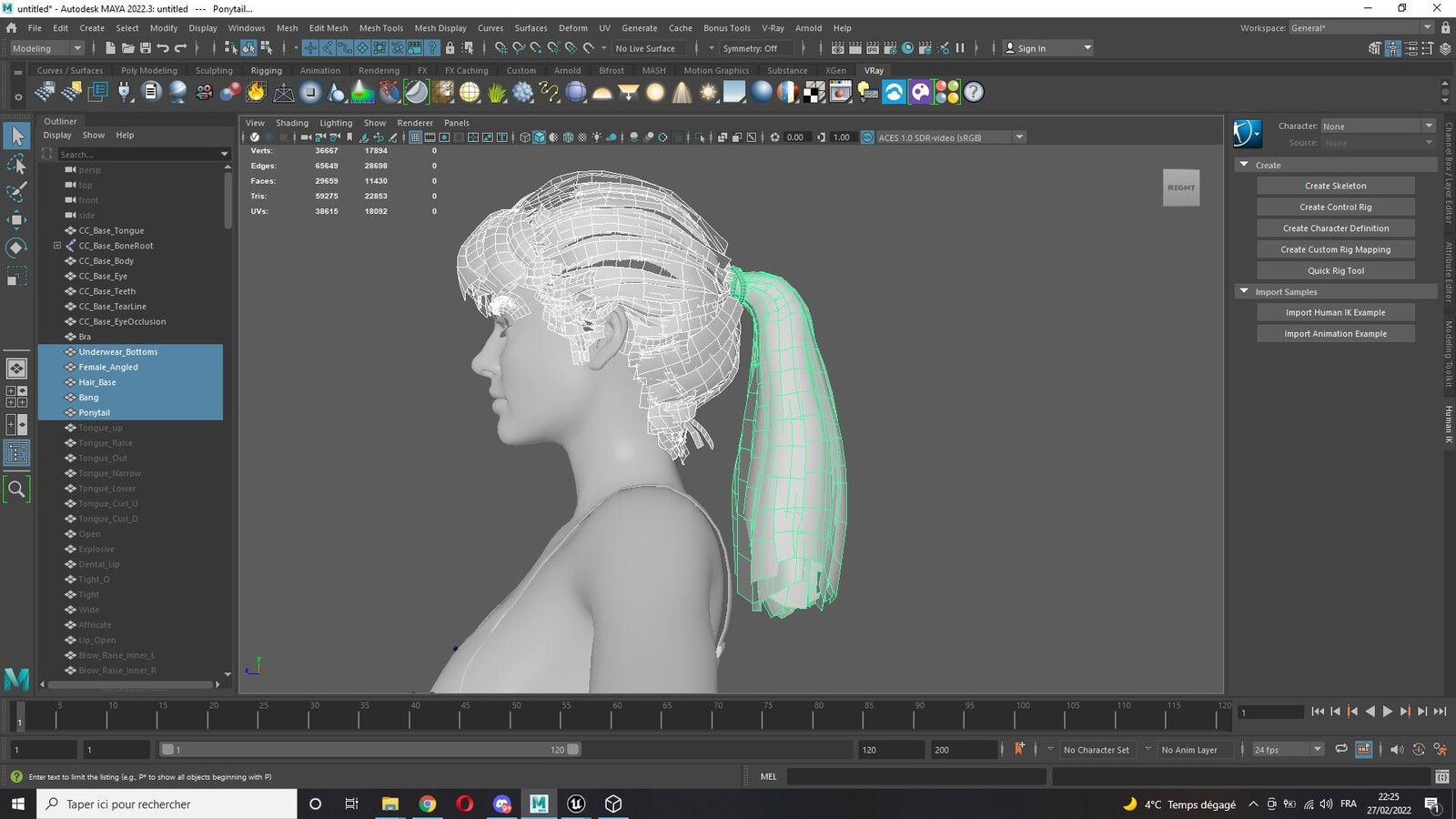Click the Quick Rig Tool button
1456x819 pixels.
click(x=1335, y=270)
